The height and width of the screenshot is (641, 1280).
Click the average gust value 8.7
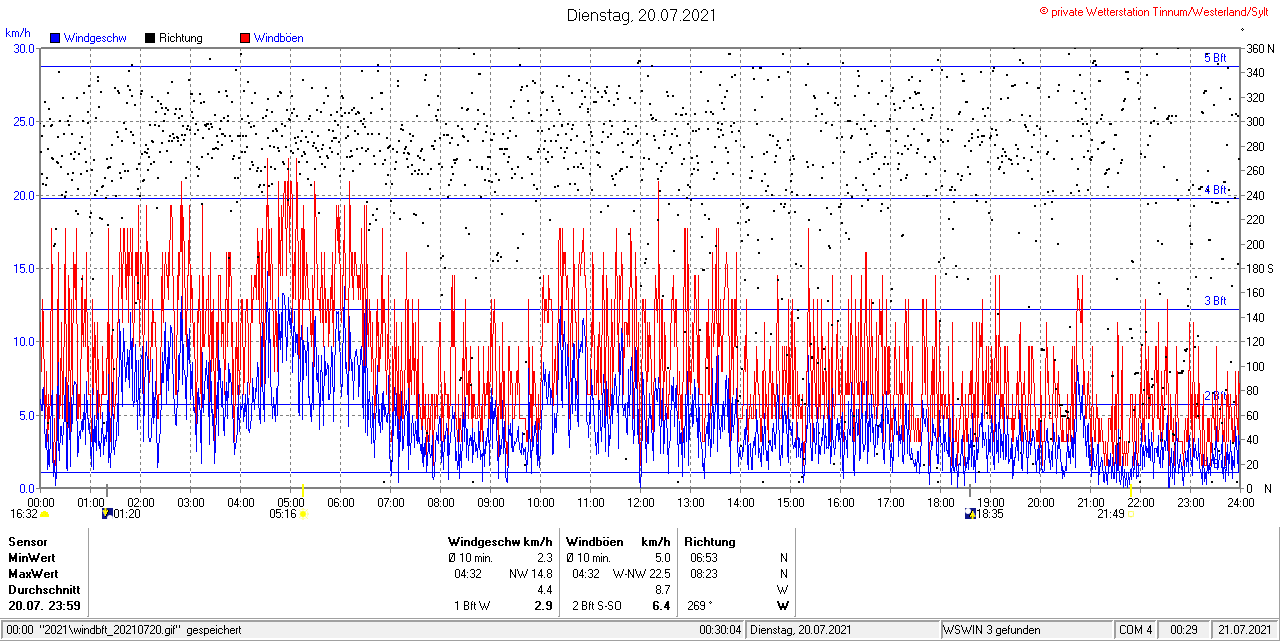pyautogui.click(x=662, y=589)
